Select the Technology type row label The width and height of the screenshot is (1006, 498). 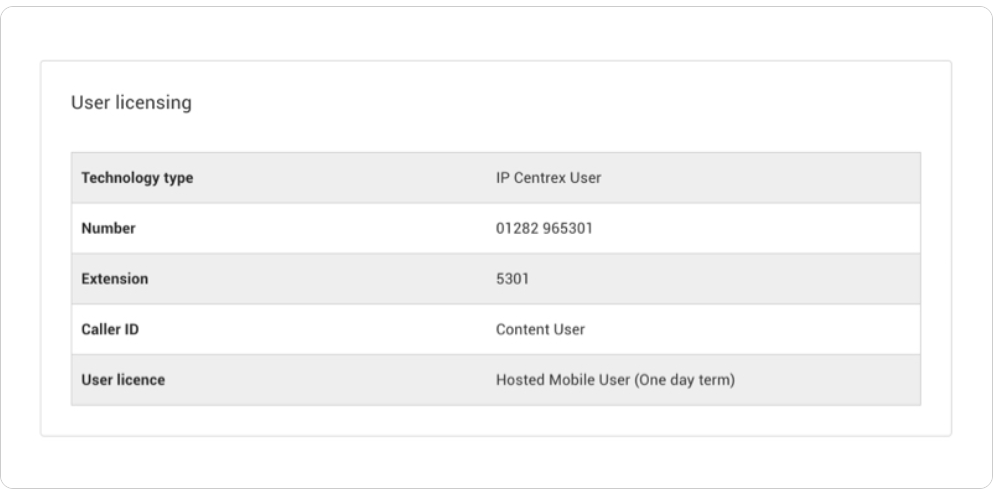(x=137, y=178)
